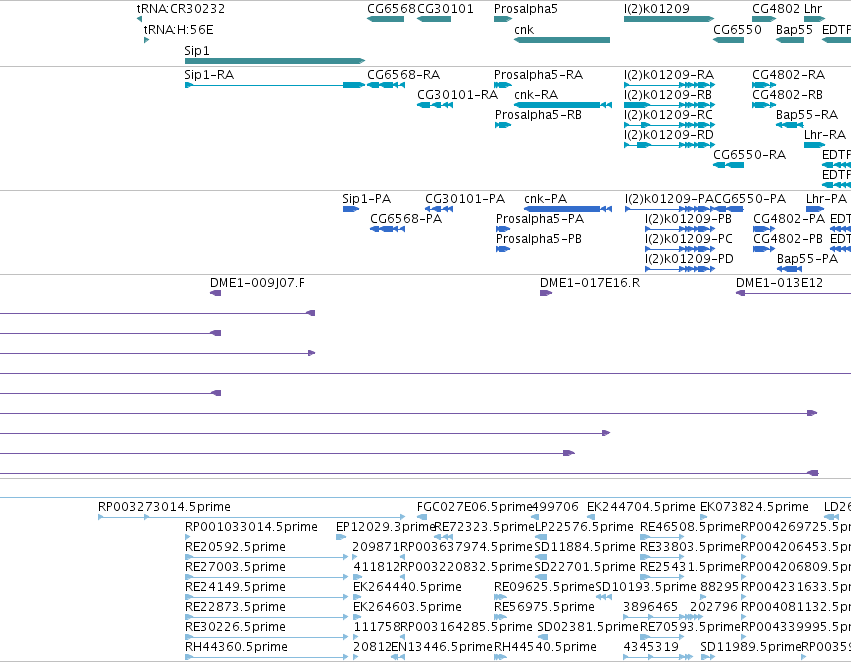The height and width of the screenshot is (662, 851).
Task: Click the RP001033014.5prime EST label
Action: pos(251,527)
